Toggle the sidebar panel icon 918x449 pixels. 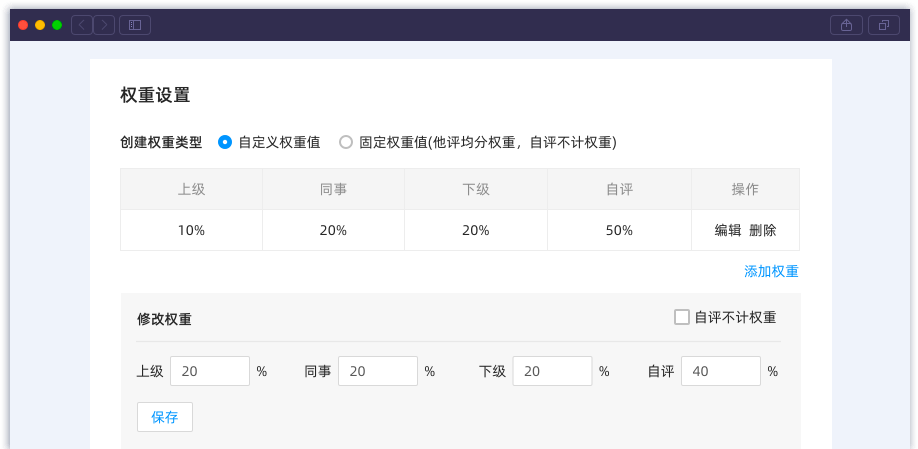[x=135, y=25]
